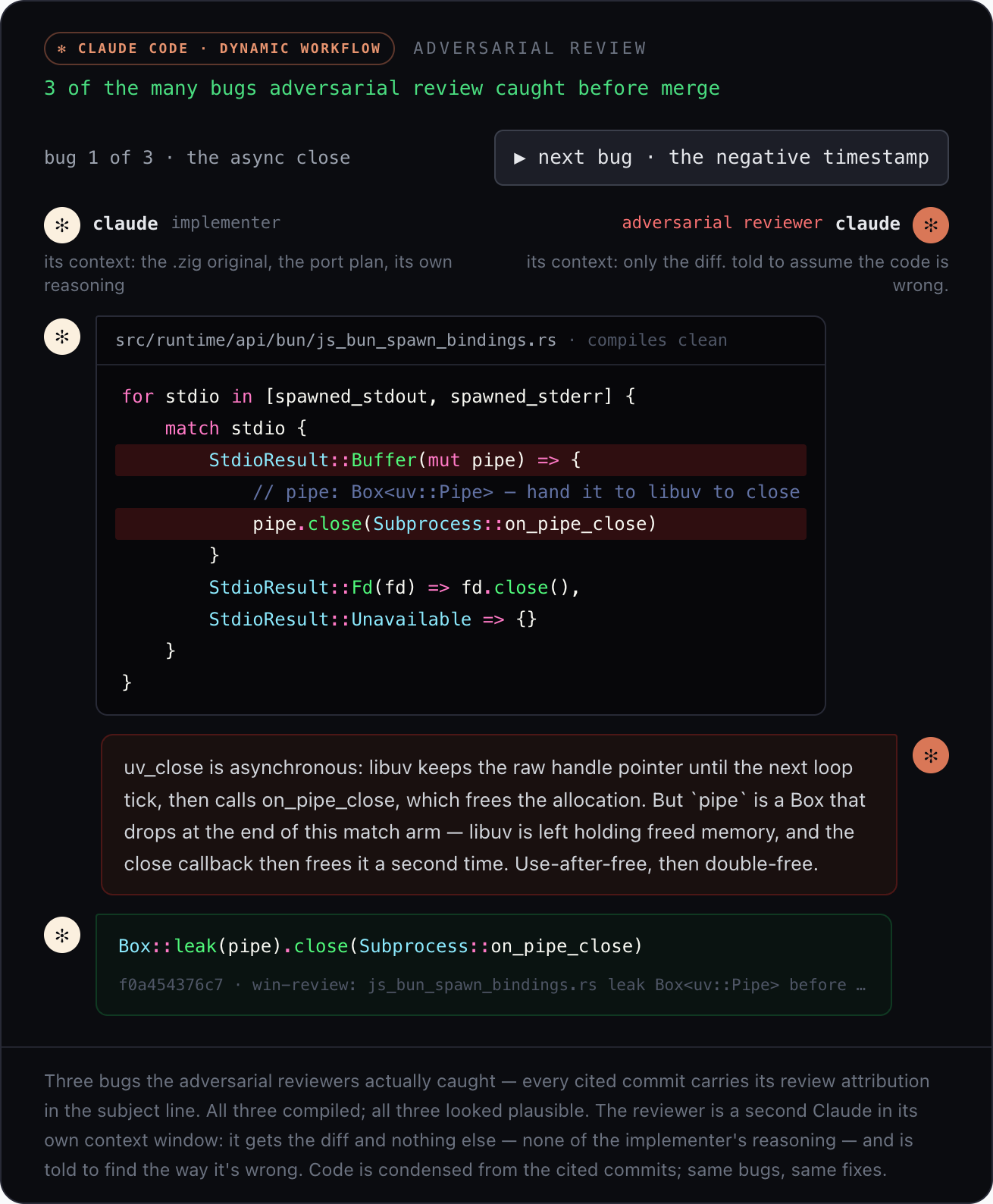Screen dimensions: 993x1204
Task: Click the asterisk icon in Claude Code badge
Action: [62, 49]
